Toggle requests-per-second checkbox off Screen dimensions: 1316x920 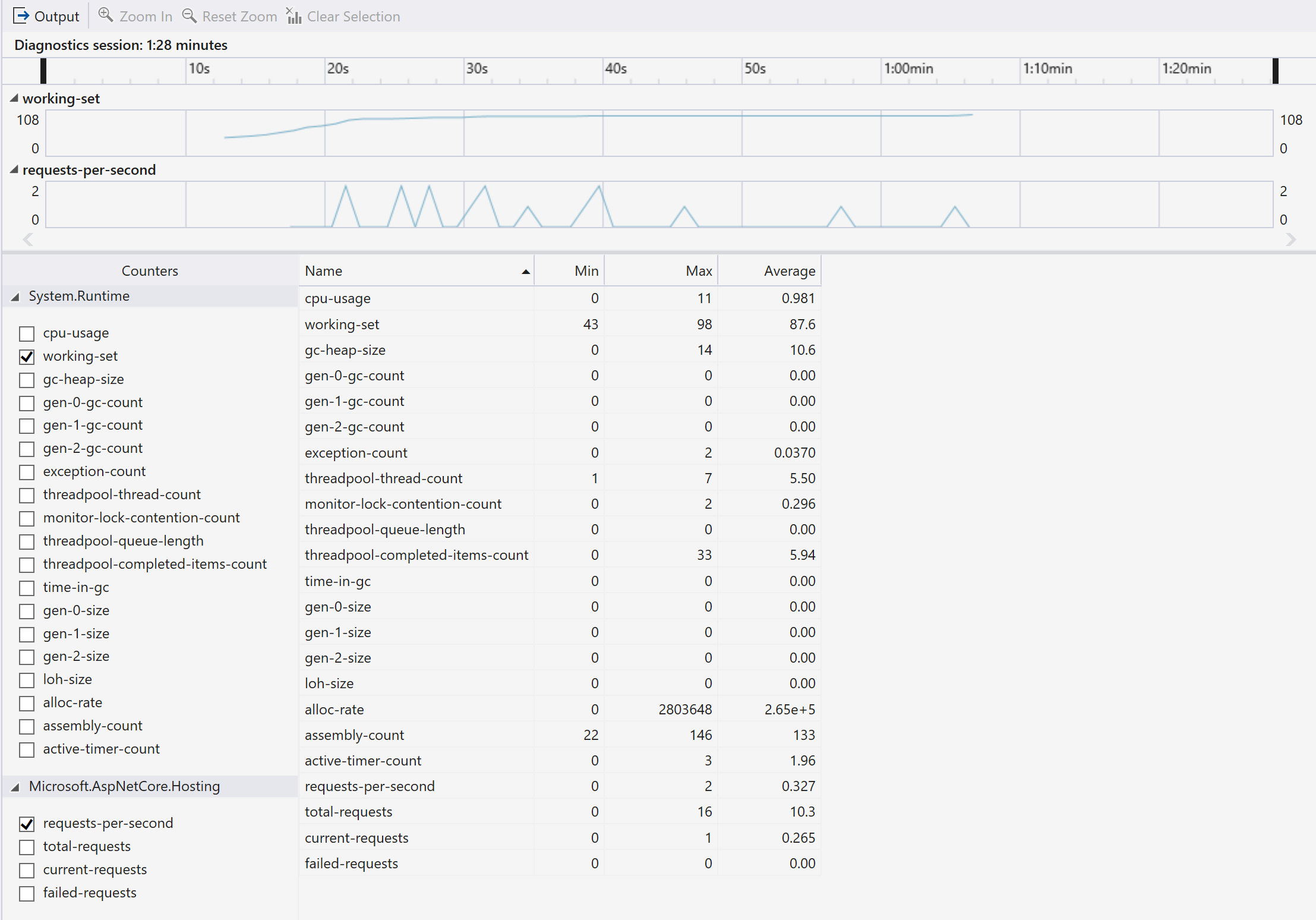pos(27,822)
